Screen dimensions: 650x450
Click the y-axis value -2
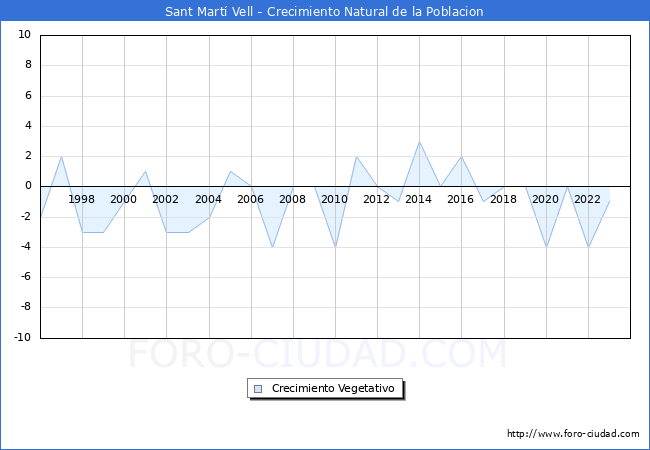tap(26, 216)
